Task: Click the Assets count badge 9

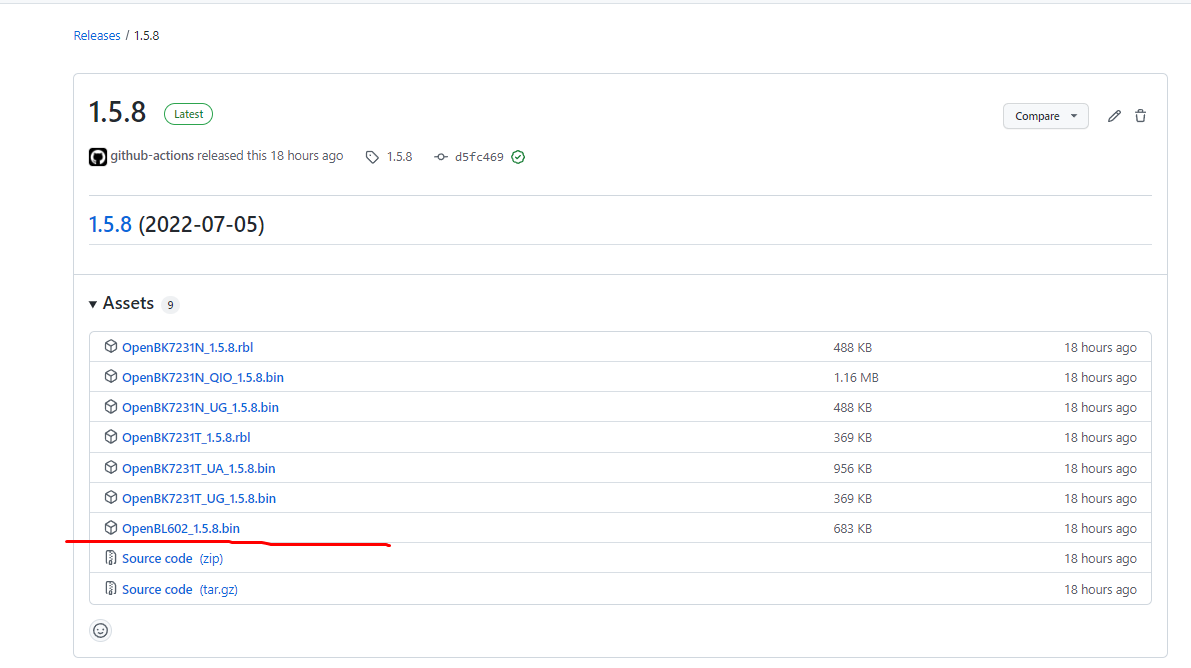Action: click(170, 305)
